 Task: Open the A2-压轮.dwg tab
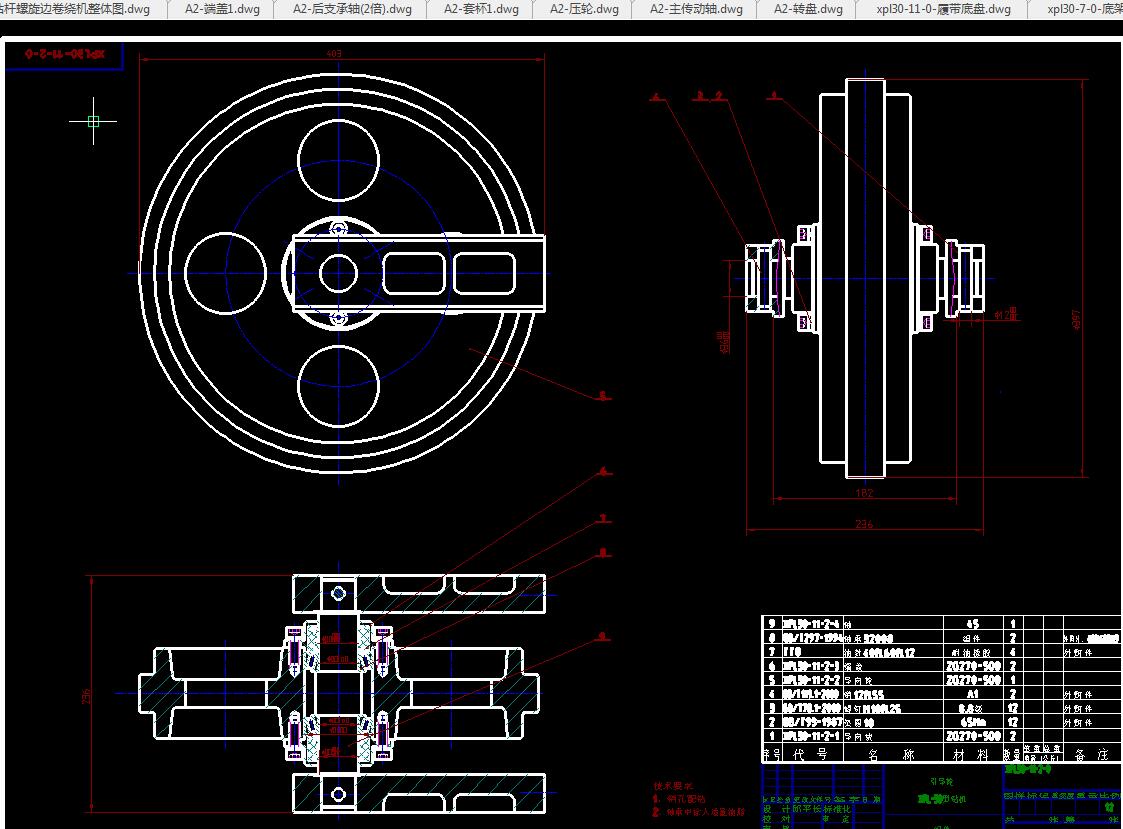584,9
